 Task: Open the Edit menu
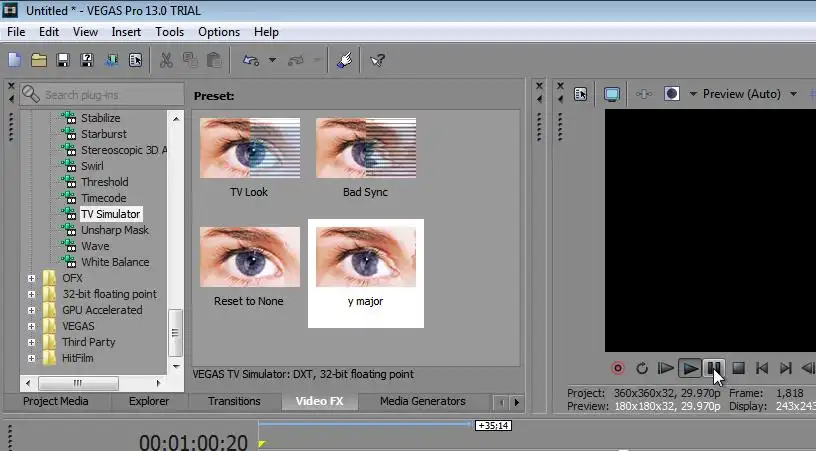coord(49,32)
